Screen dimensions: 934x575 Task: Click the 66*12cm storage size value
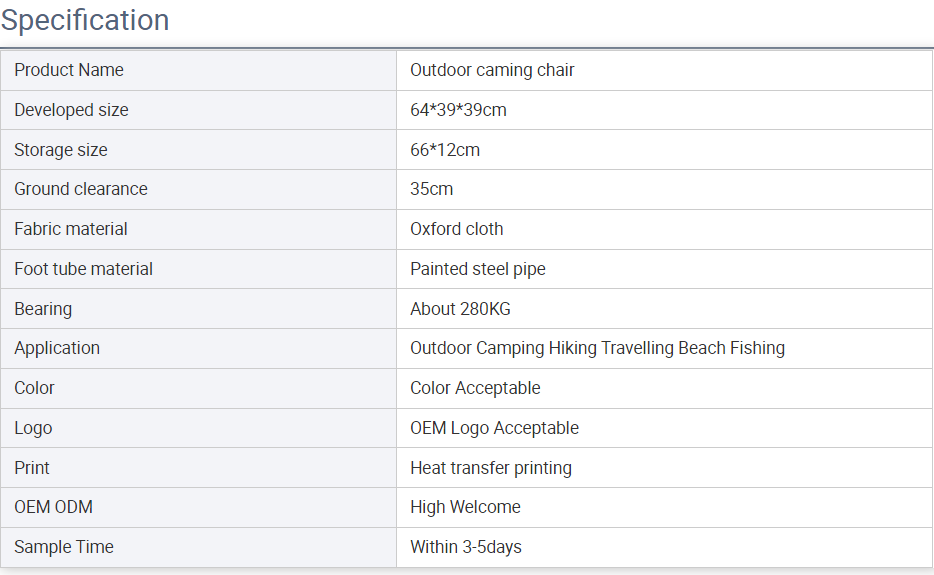tap(445, 150)
